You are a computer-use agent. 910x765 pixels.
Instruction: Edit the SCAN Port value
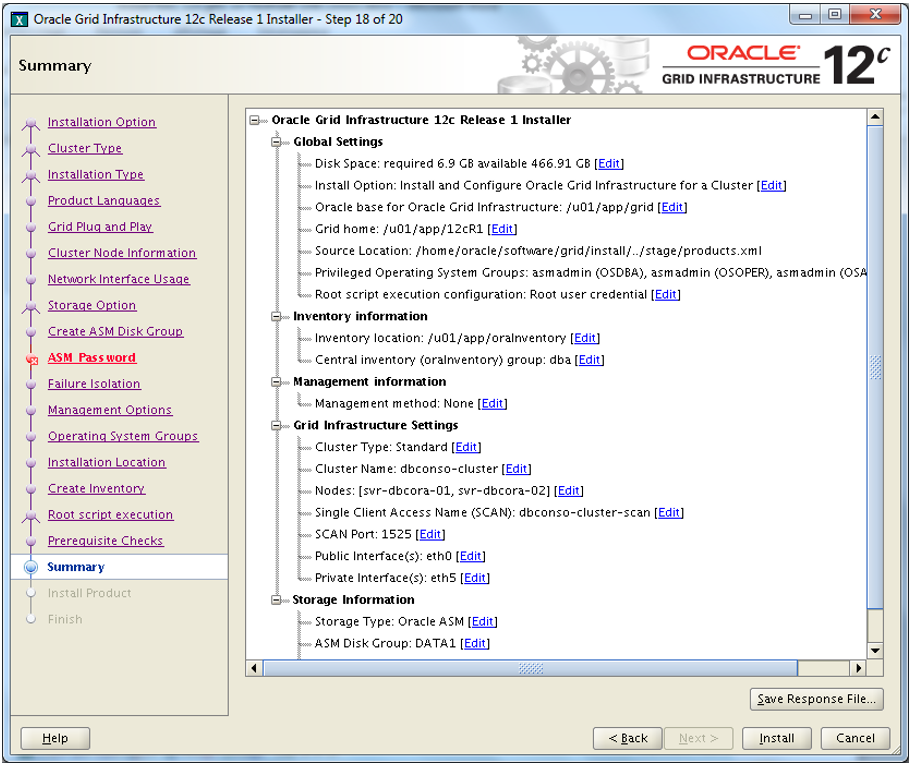pos(430,535)
